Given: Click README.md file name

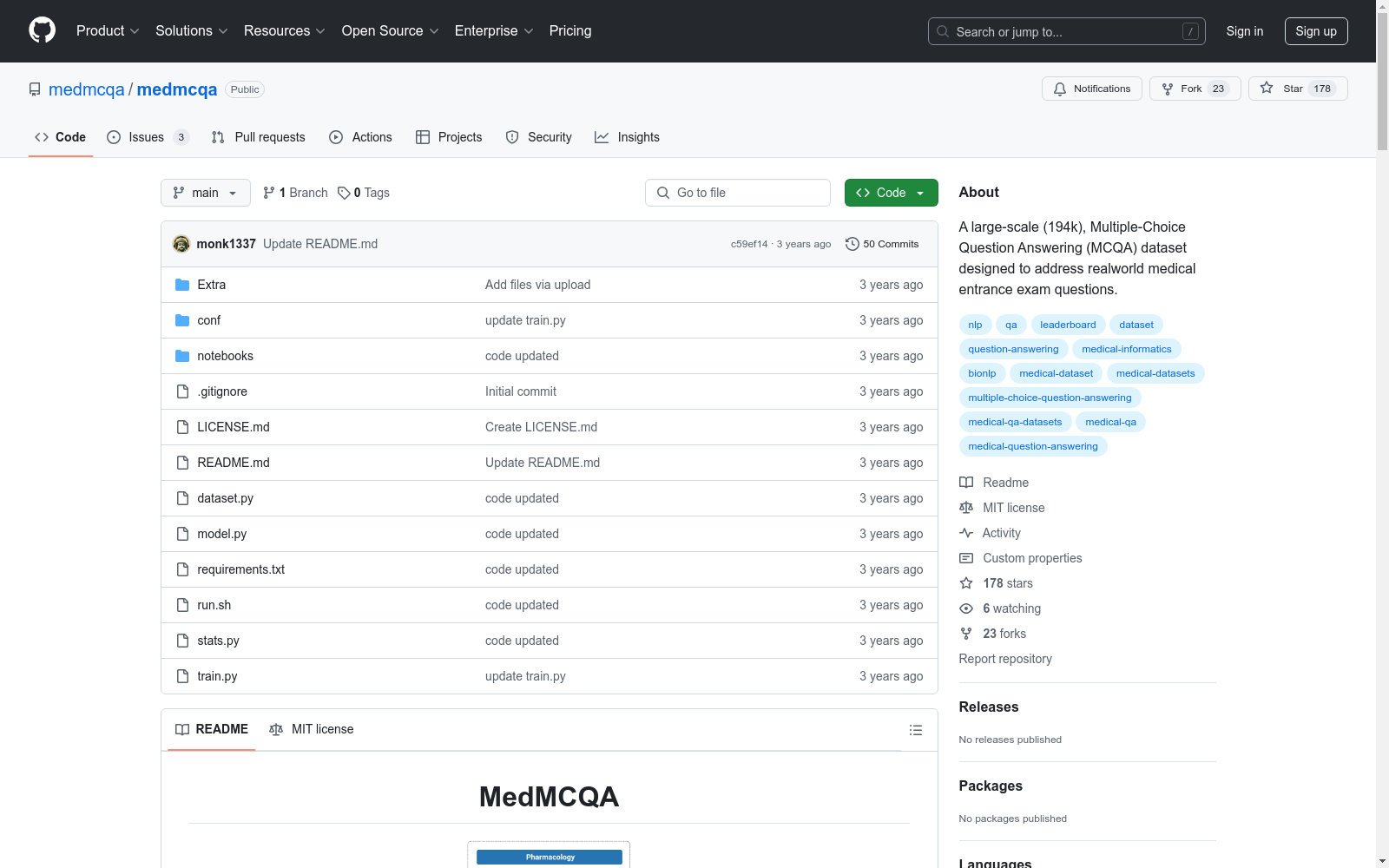Looking at the screenshot, I should (x=234, y=463).
